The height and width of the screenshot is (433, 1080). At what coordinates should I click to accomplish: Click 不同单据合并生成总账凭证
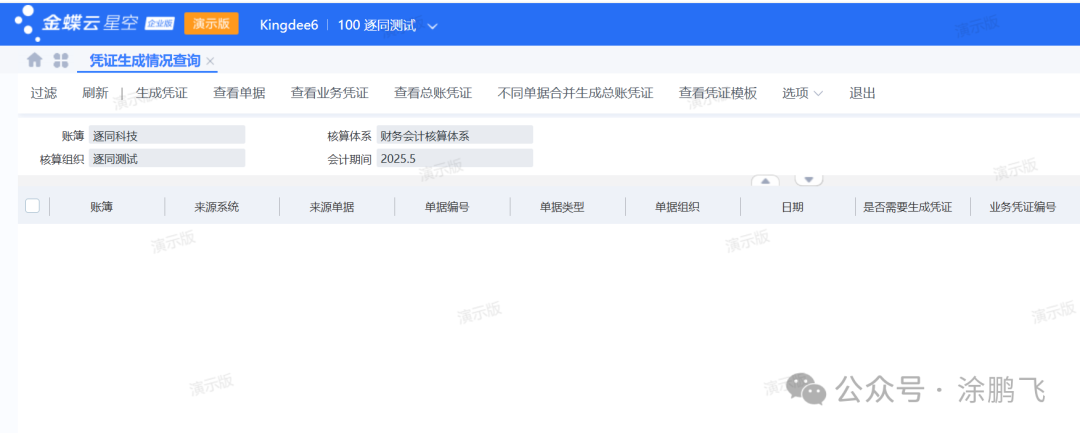coord(575,93)
